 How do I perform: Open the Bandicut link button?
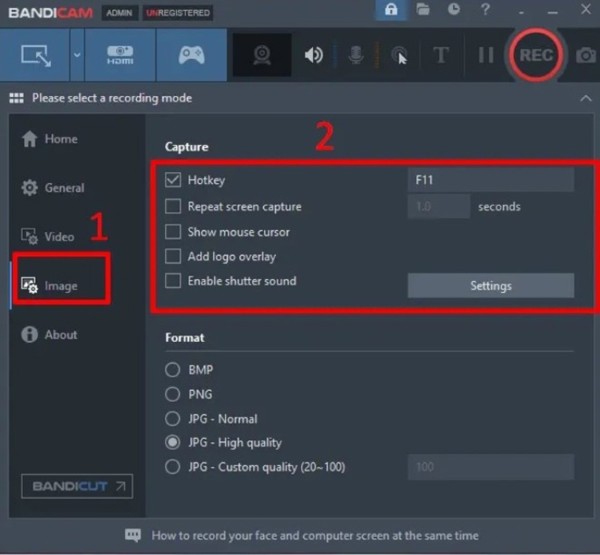point(75,486)
